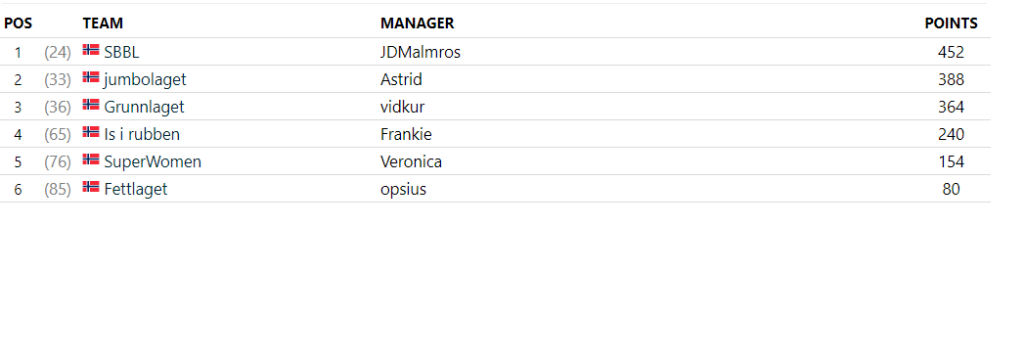Click the flag icon next to jumbolaget

point(91,77)
